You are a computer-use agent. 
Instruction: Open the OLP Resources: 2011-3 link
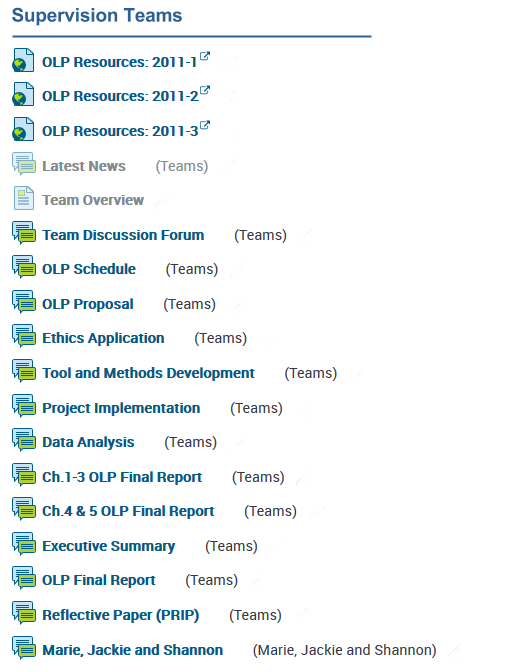[x=120, y=131]
